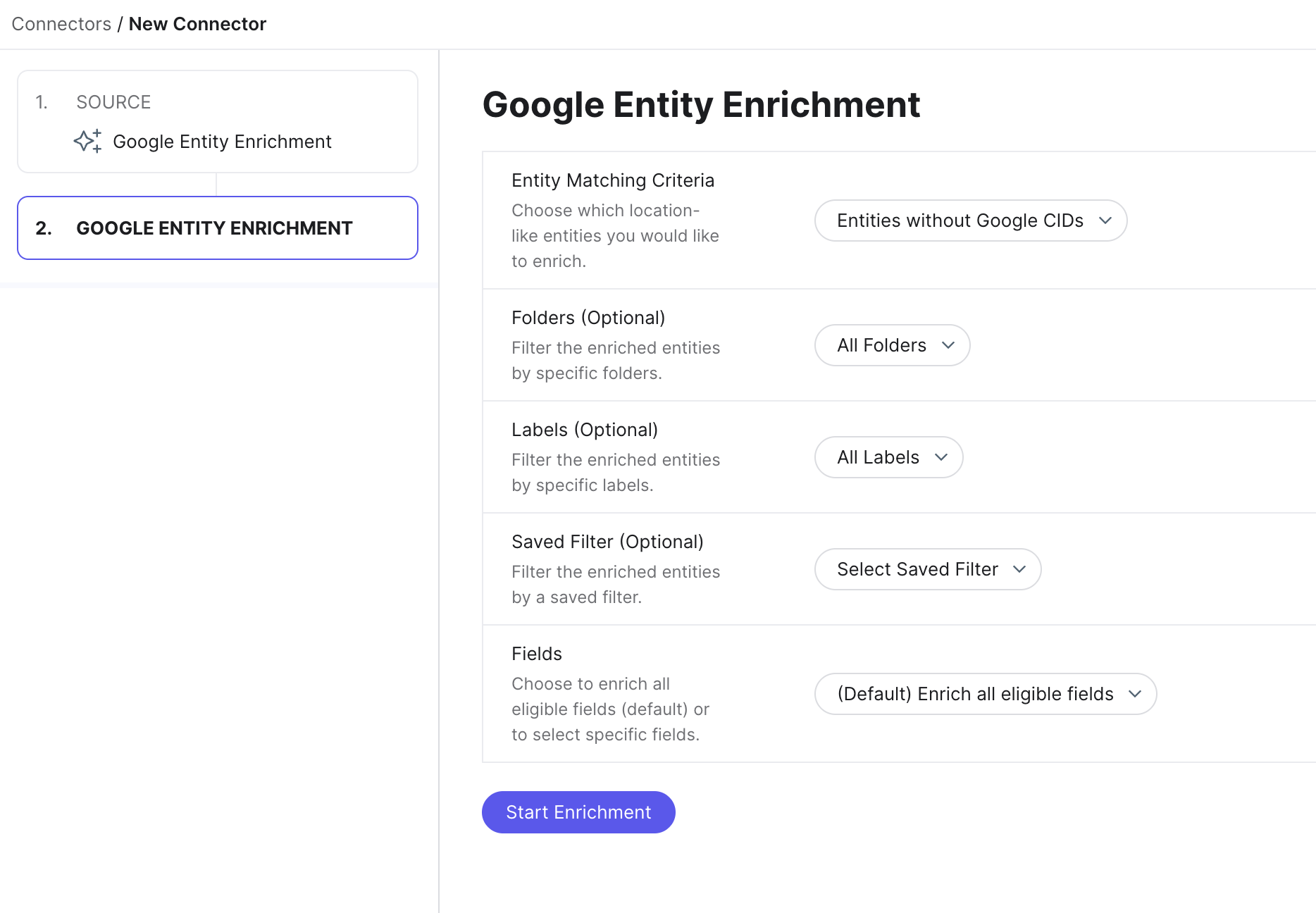Expand the Enrich all eligible fields dropdown

click(986, 694)
